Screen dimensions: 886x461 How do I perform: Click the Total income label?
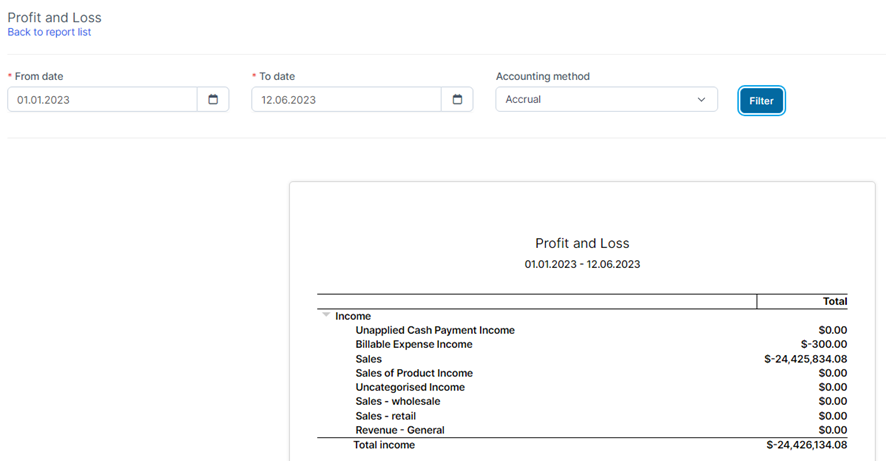[384, 445]
